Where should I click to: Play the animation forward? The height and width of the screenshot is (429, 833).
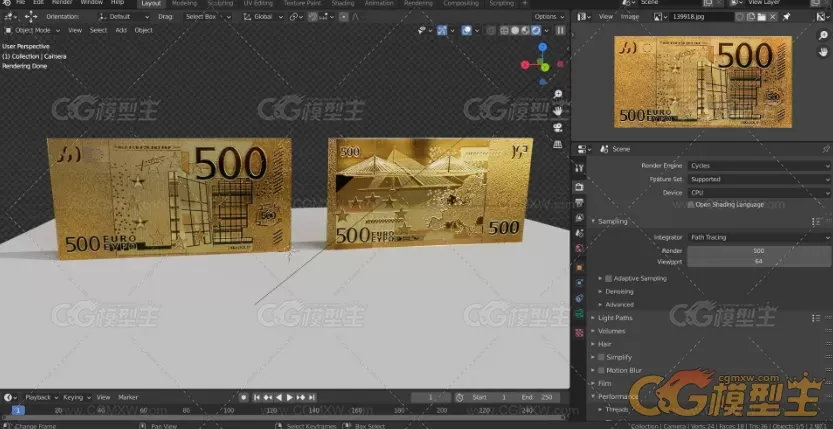point(290,397)
